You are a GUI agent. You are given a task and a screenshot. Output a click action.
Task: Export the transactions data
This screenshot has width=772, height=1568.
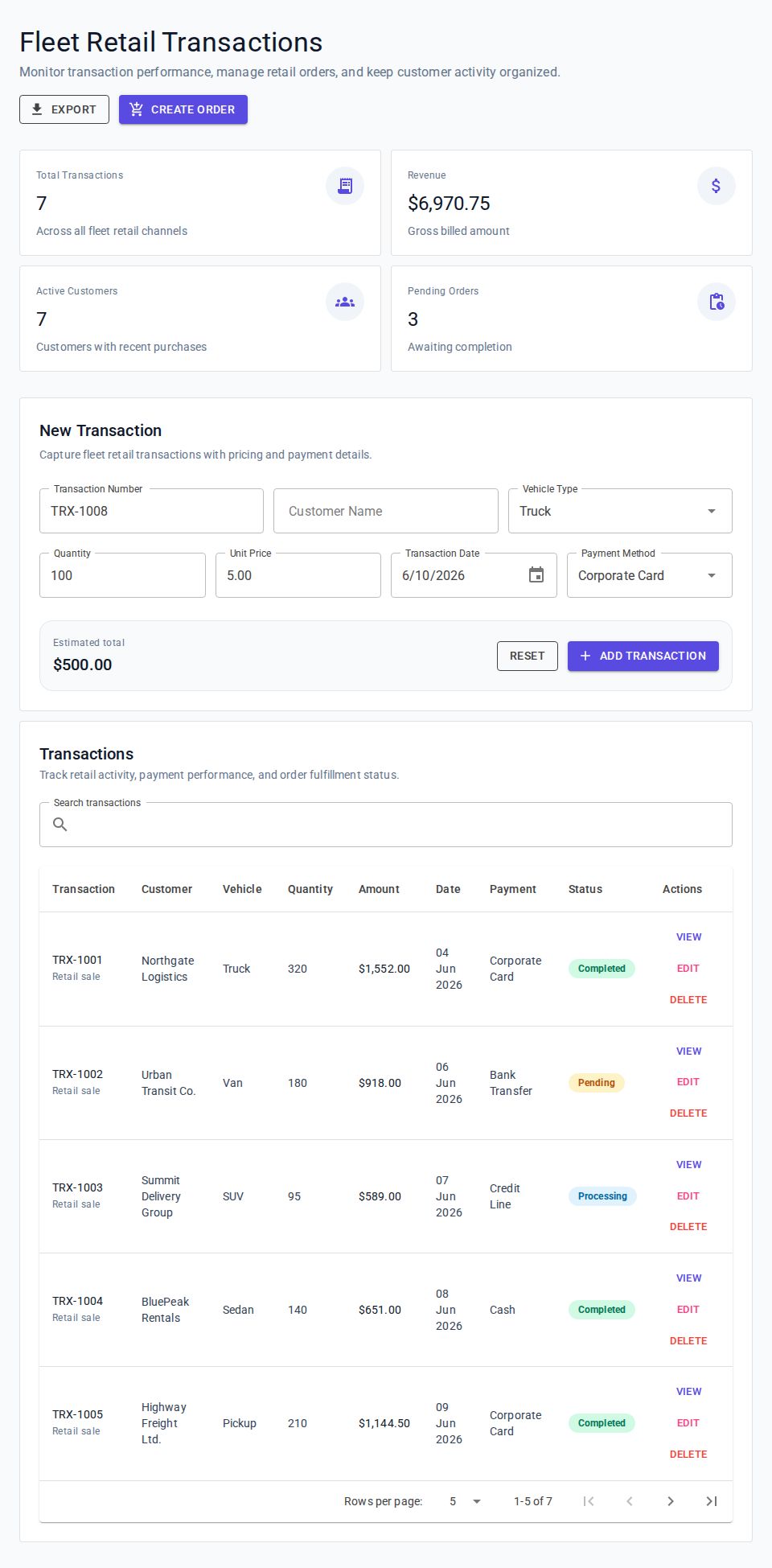pos(64,109)
